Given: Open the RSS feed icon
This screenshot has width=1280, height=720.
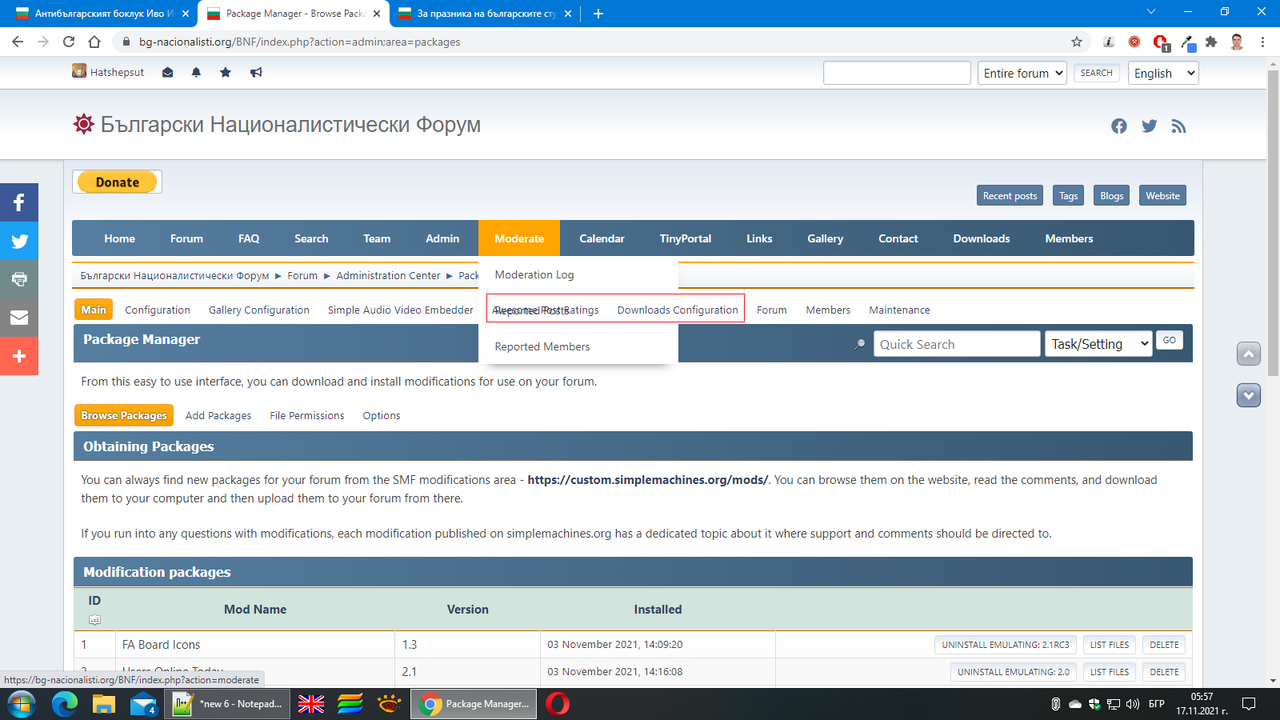Looking at the screenshot, I should (1179, 126).
